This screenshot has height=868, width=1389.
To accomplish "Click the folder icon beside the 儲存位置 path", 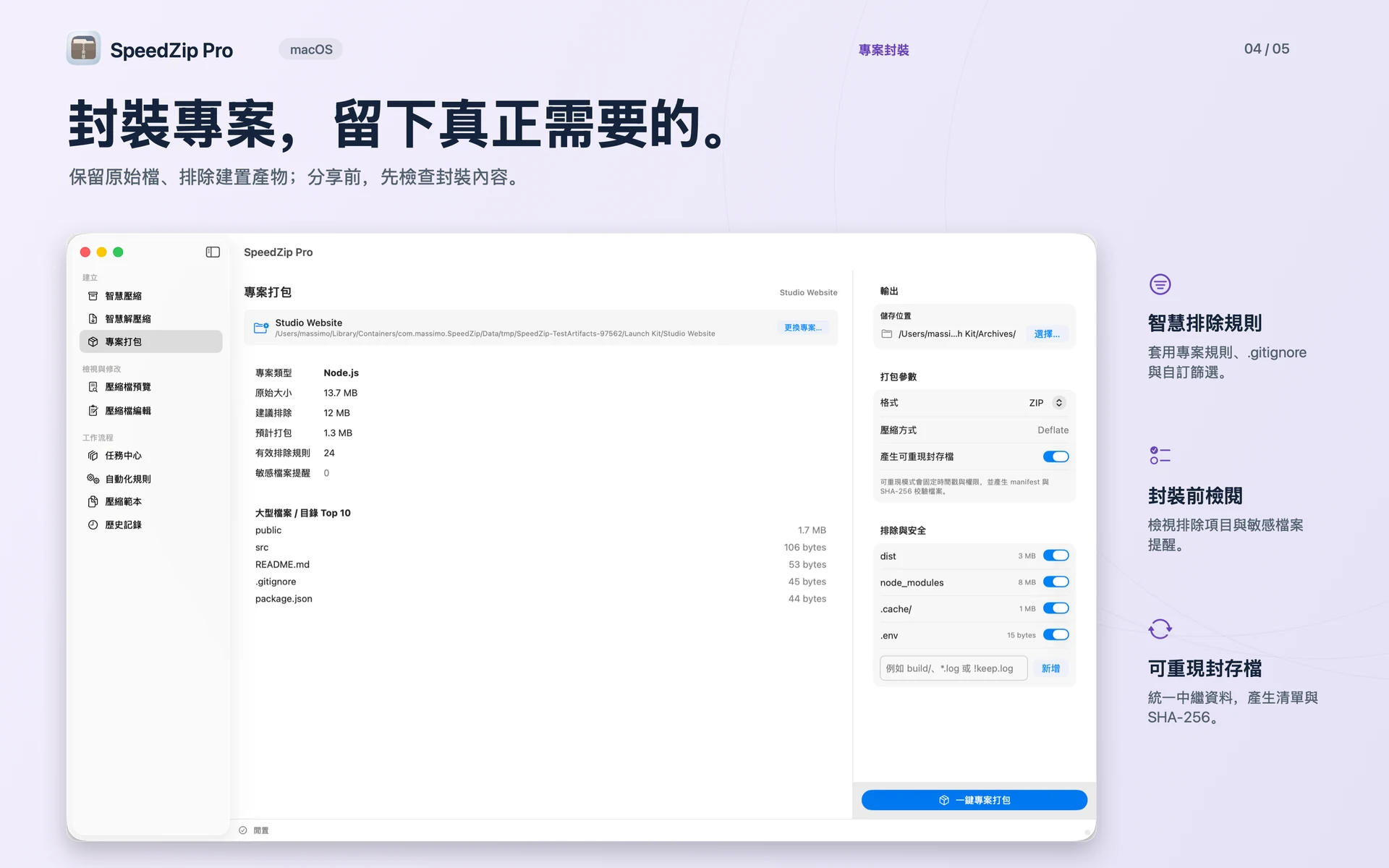I will pos(887,333).
